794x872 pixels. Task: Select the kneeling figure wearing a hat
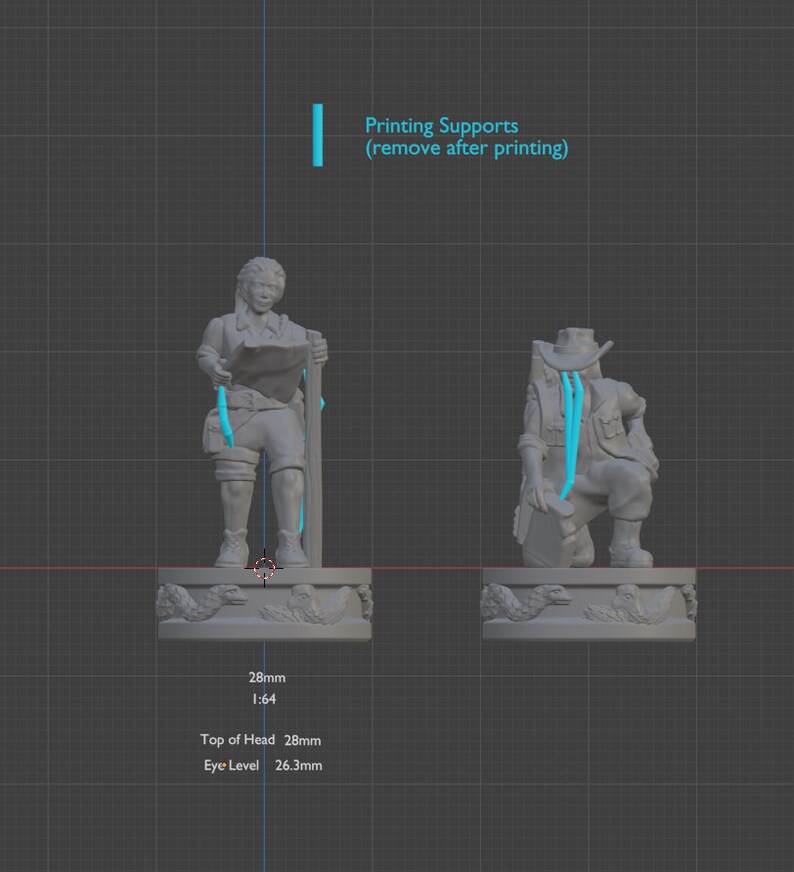[x=587, y=448]
